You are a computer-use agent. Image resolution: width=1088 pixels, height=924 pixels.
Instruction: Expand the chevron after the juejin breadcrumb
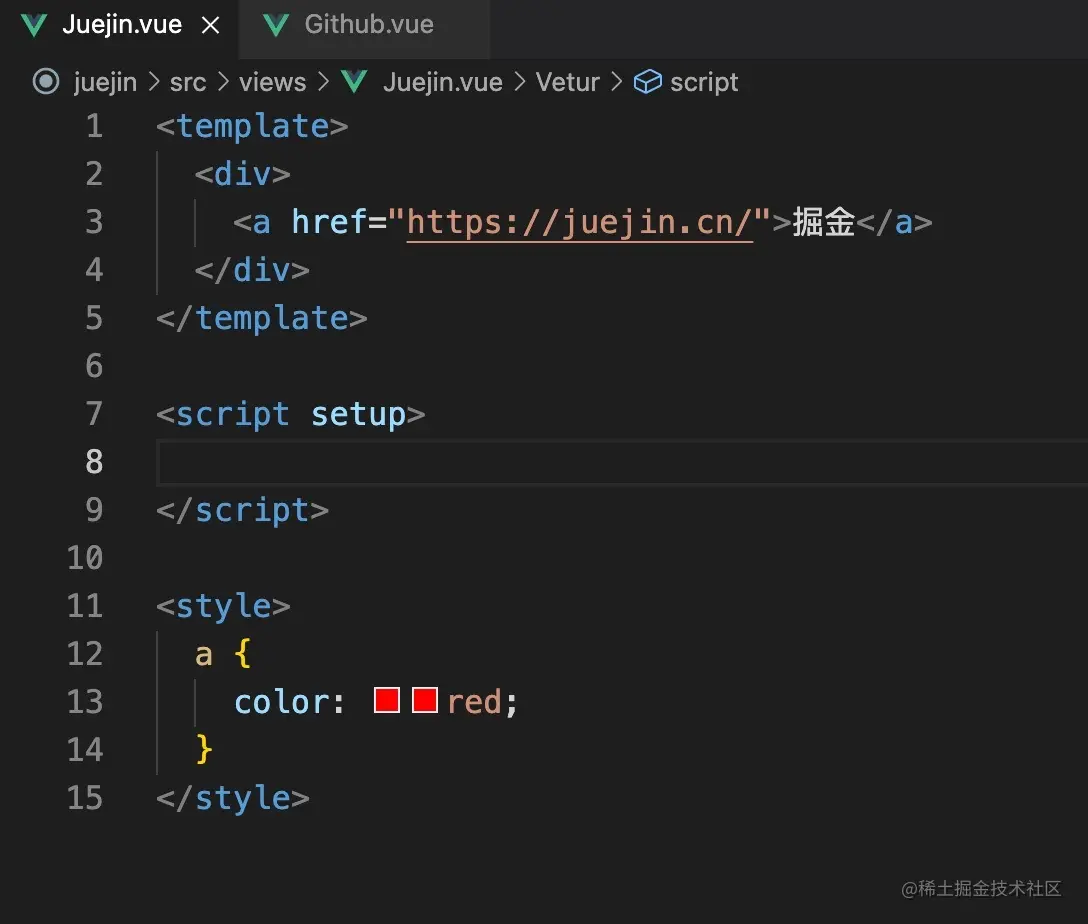[x=154, y=83]
